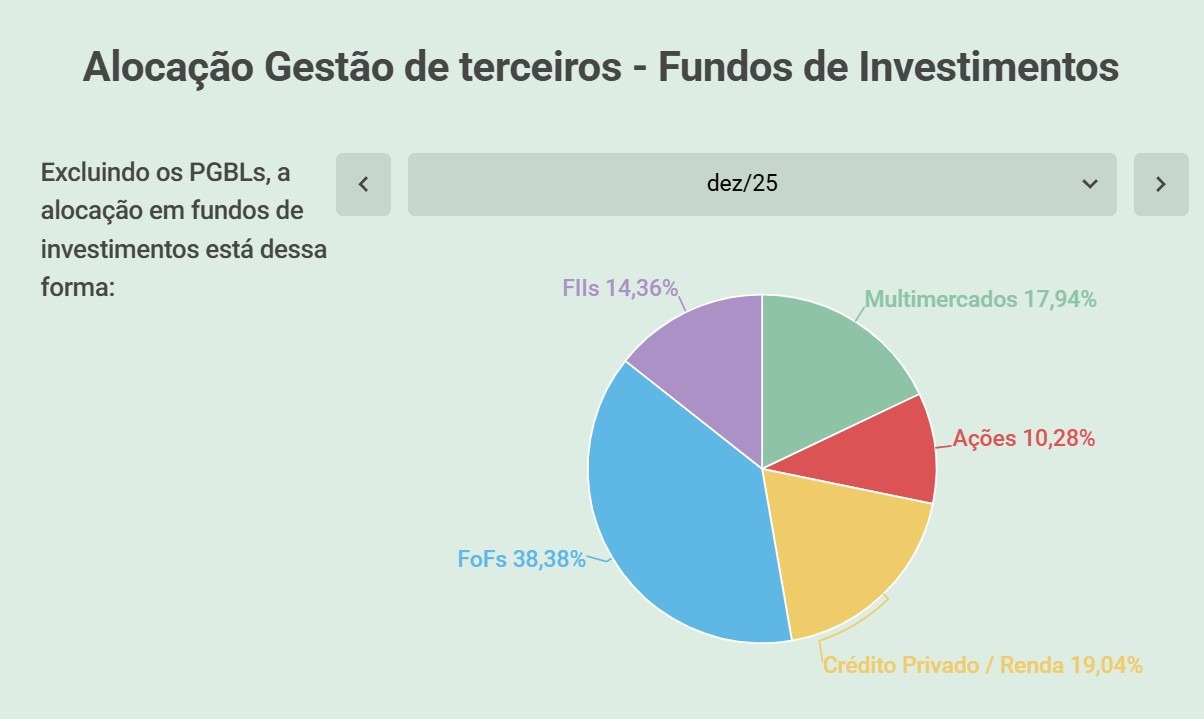
Task: Click the chart title Alocação Gestão de terceiros
Action: 602,68
